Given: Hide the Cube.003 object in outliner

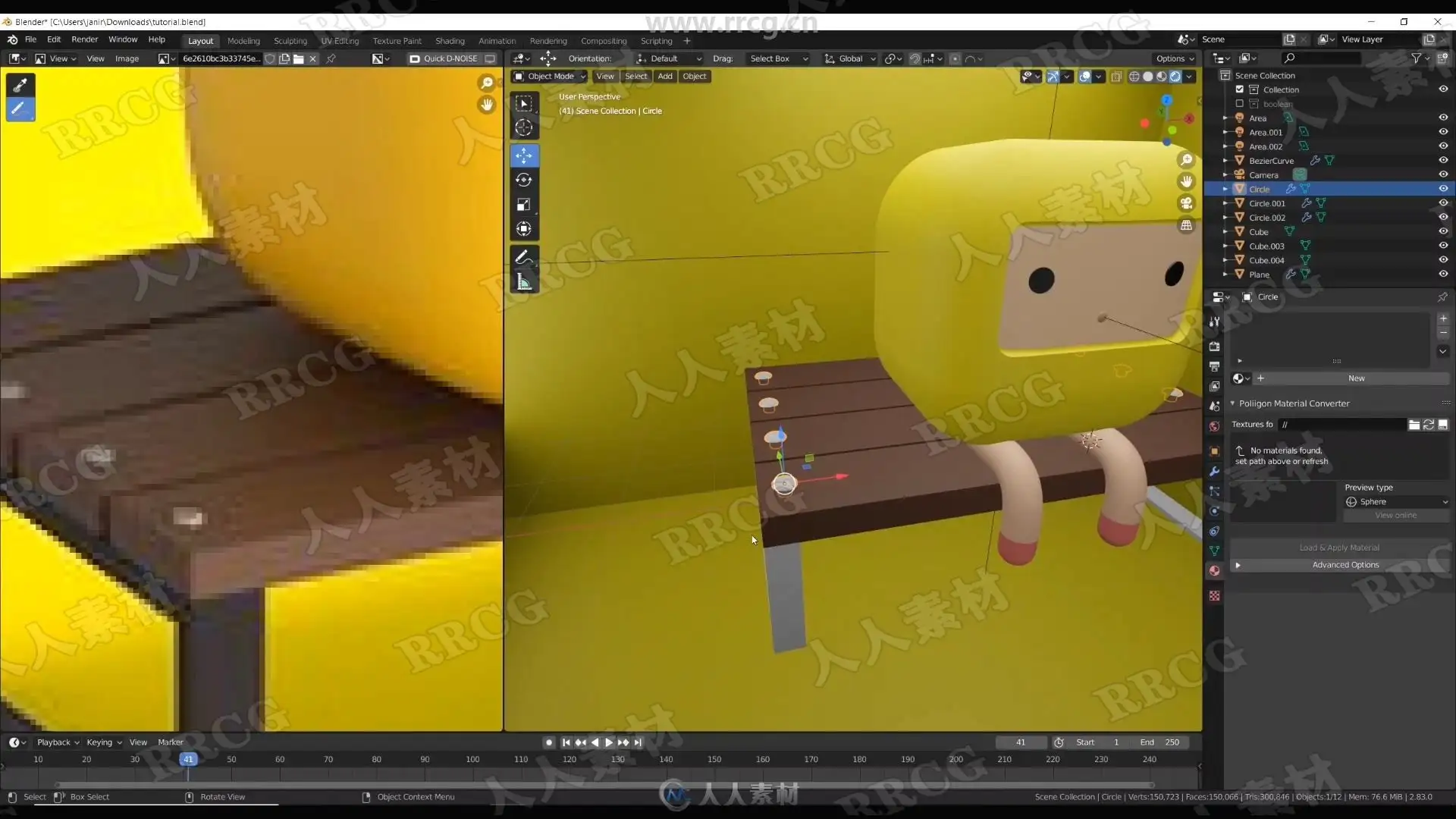Looking at the screenshot, I should [1443, 246].
